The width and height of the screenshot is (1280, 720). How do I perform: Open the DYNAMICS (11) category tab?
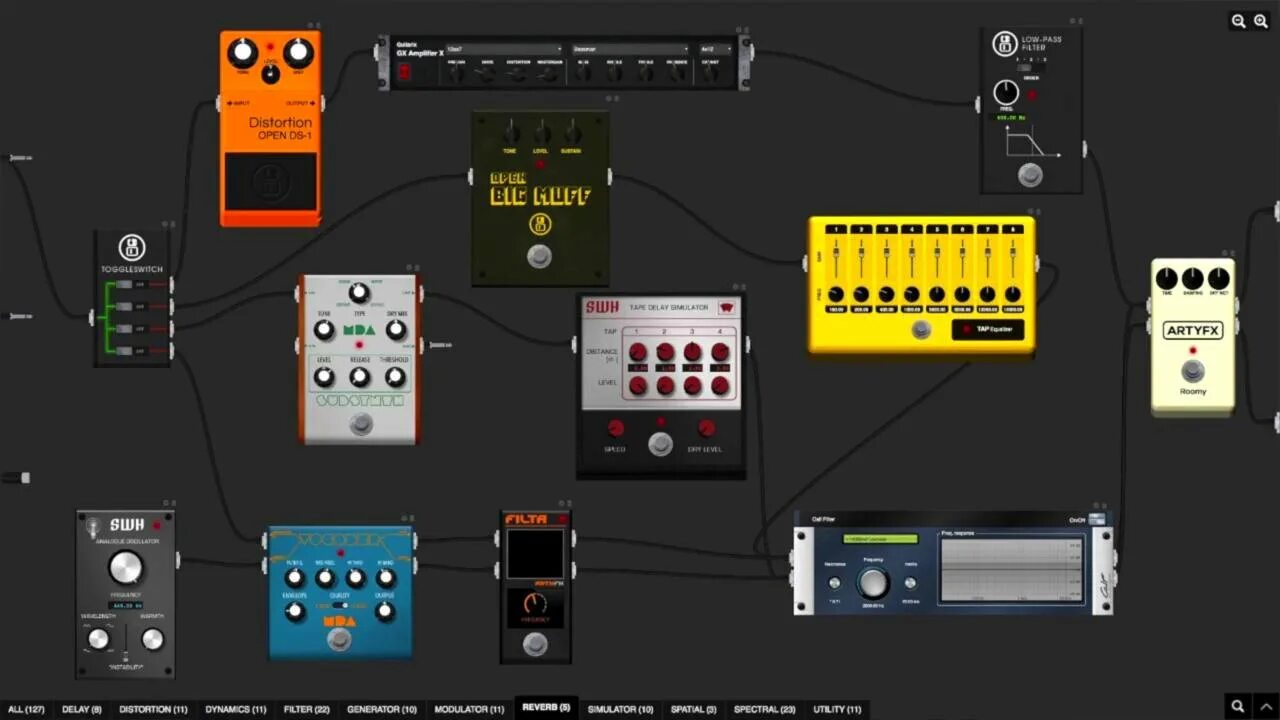click(236, 709)
